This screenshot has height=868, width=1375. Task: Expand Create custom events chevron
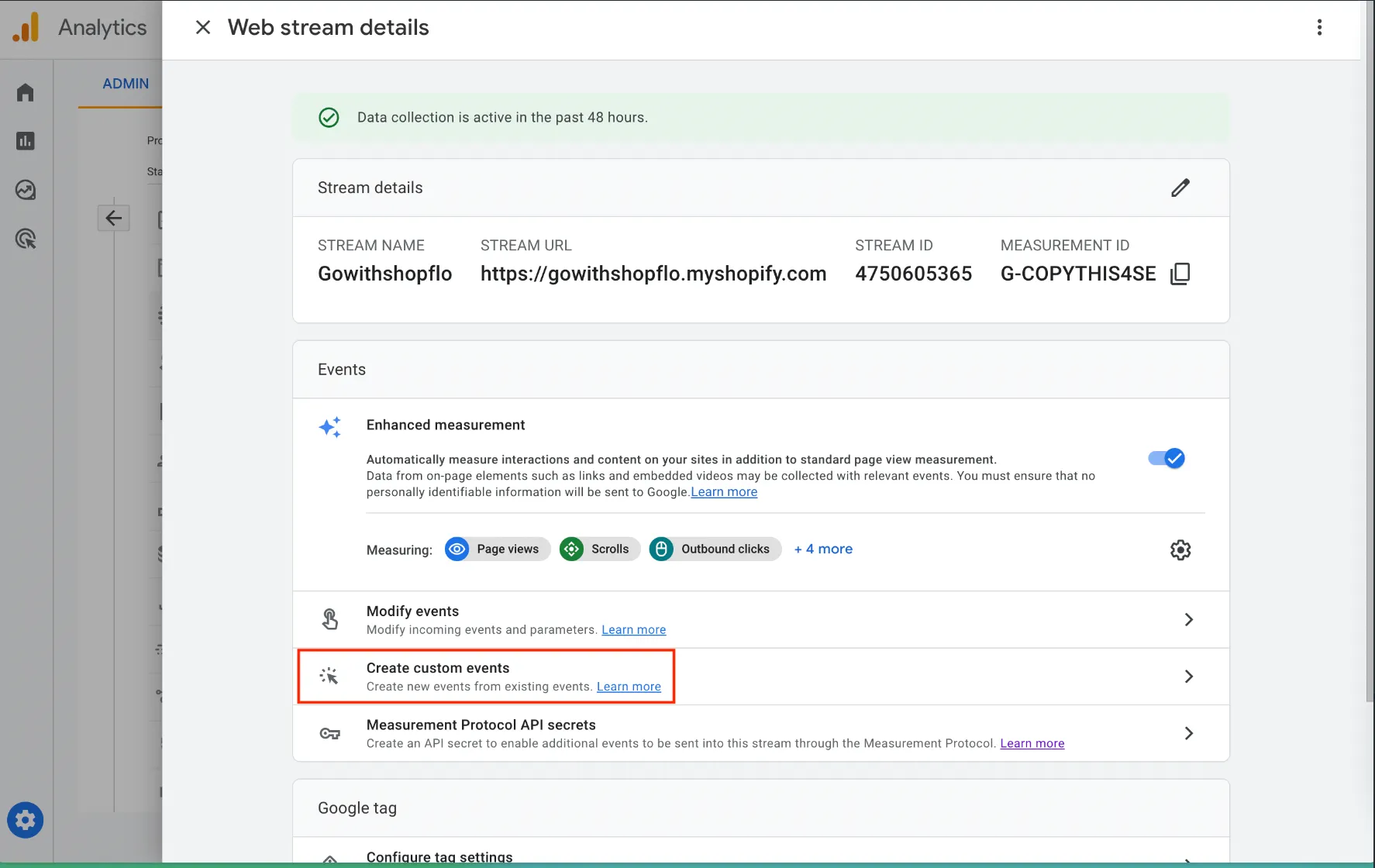[1188, 677]
